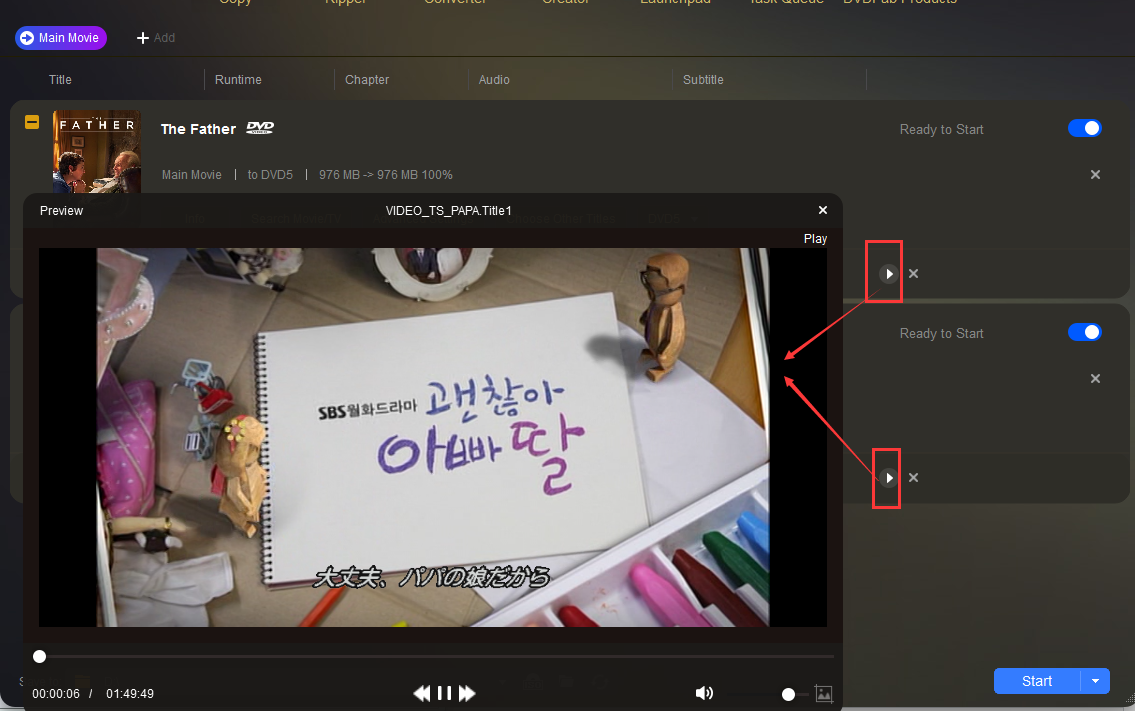Viewport: 1135px width, 711px height.
Task: Open the Start button dropdown arrow
Action: [1095, 681]
